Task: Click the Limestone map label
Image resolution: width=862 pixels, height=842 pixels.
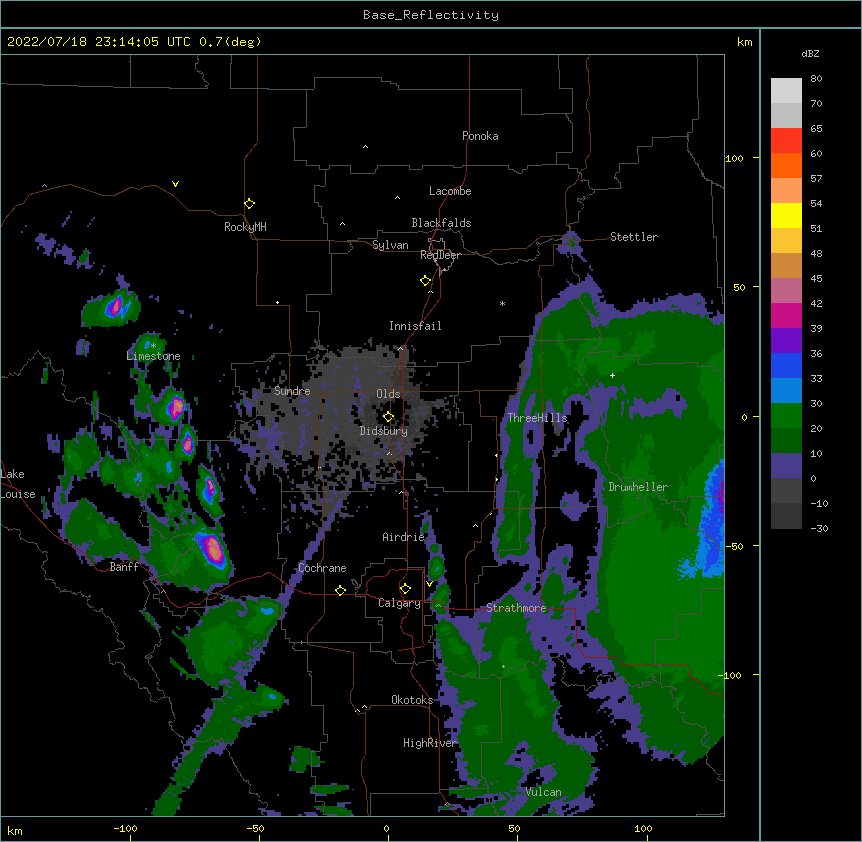Action: point(153,356)
